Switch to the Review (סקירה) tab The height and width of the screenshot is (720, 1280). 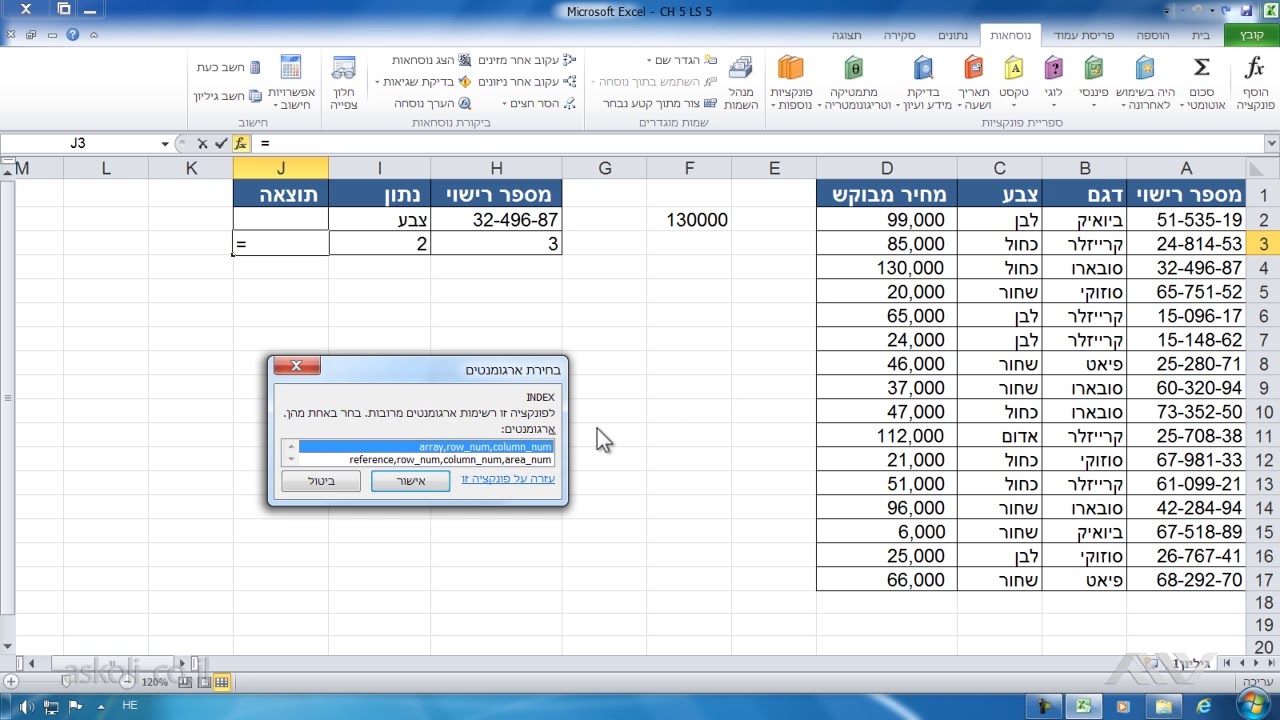point(899,35)
